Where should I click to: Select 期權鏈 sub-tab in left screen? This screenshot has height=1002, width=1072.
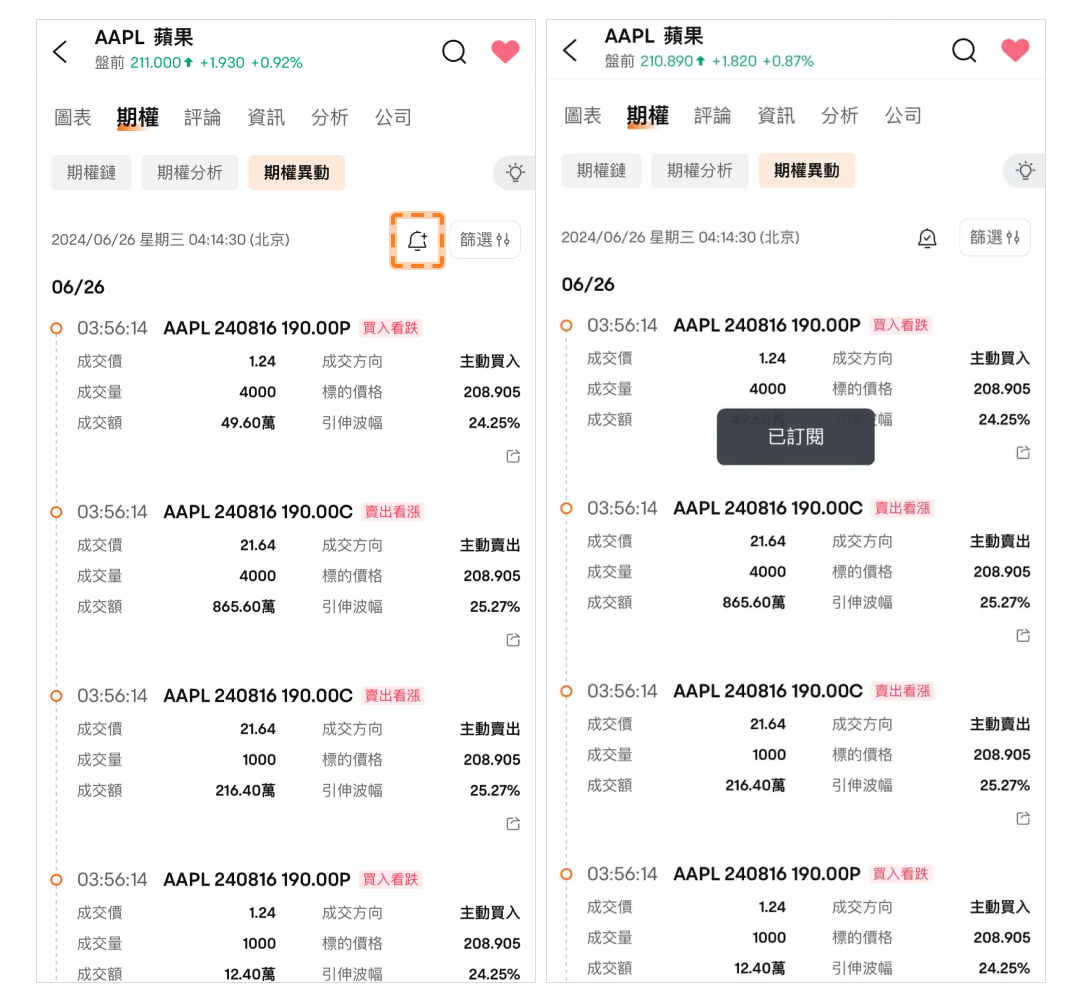(x=92, y=172)
